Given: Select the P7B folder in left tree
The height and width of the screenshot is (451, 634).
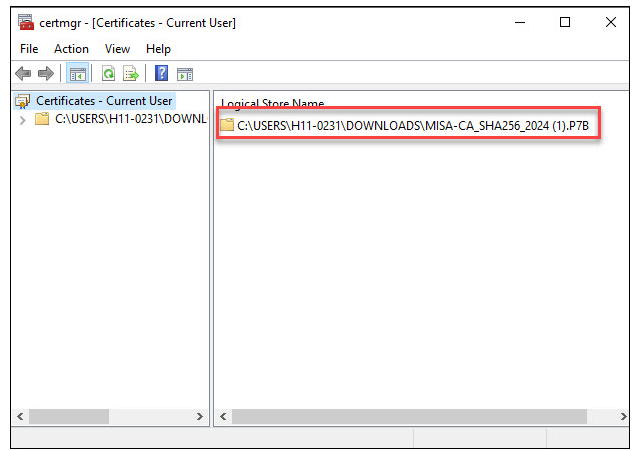Looking at the screenshot, I should pos(130,119).
